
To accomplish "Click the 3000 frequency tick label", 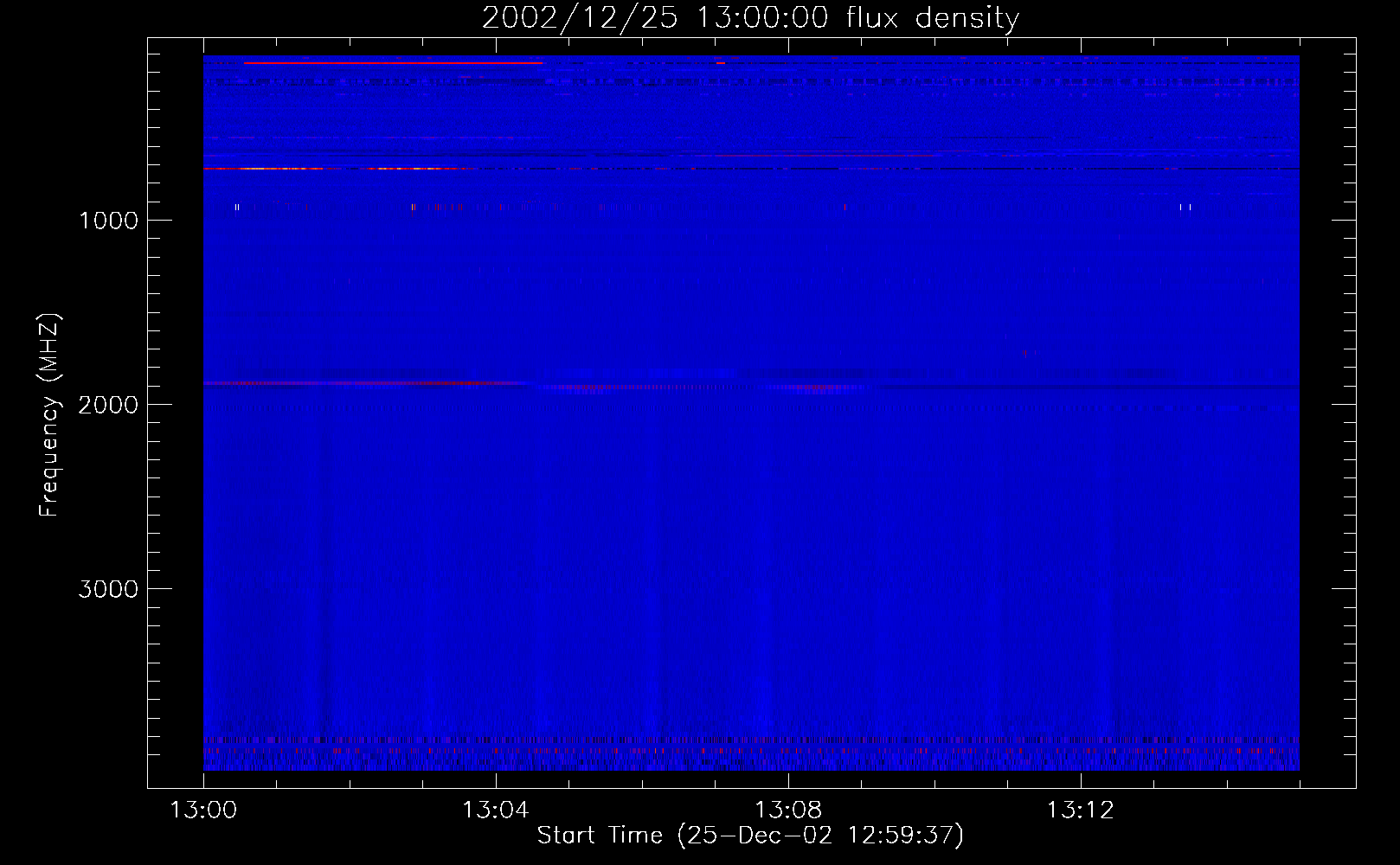I will coord(108,589).
